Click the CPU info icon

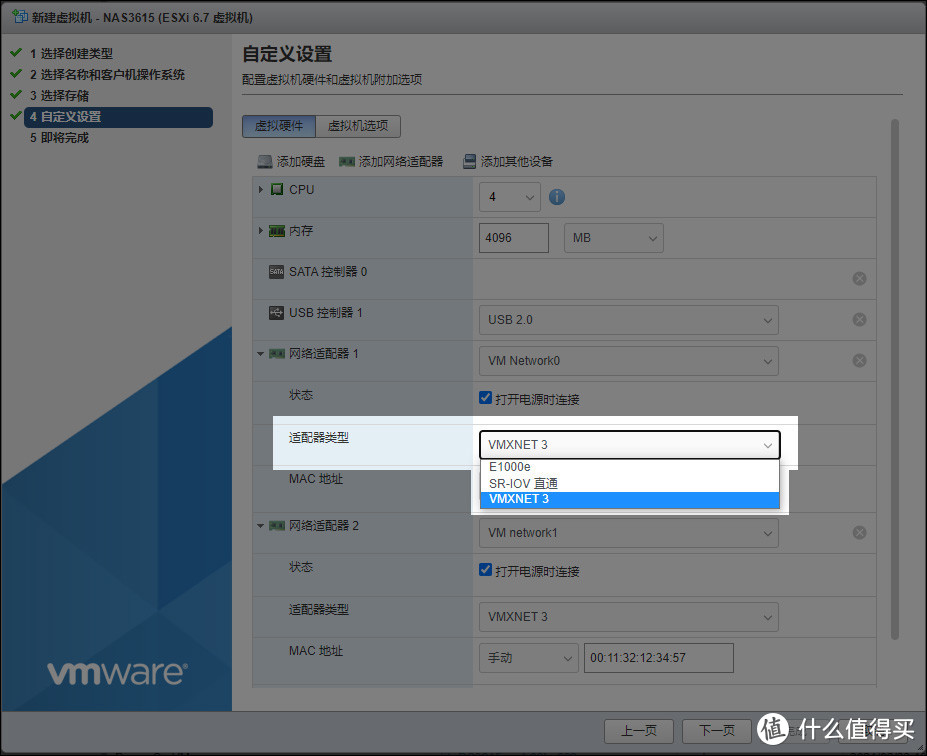(x=557, y=197)
